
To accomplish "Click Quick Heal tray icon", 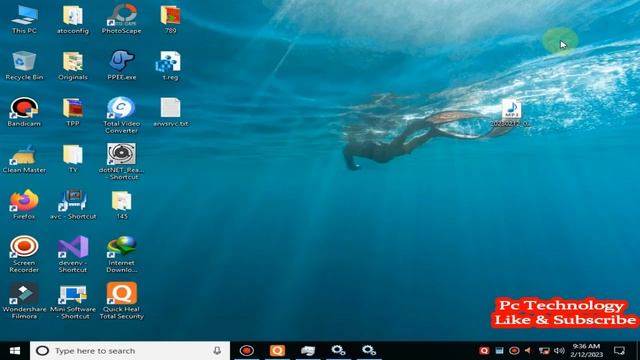I will point(484,351).
